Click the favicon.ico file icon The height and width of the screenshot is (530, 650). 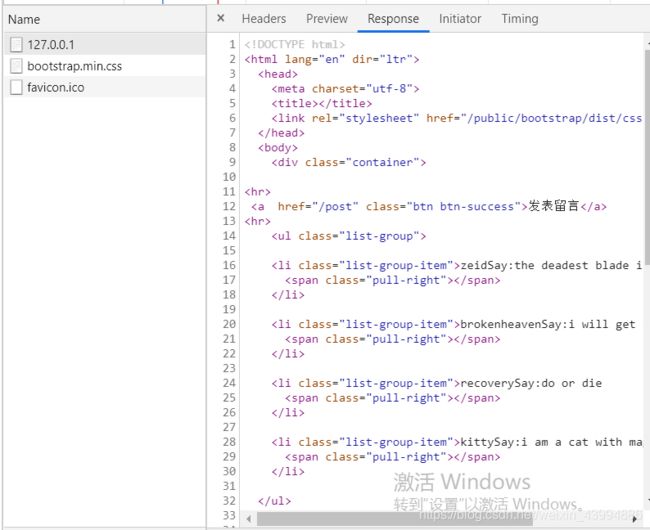pos(16,87)
